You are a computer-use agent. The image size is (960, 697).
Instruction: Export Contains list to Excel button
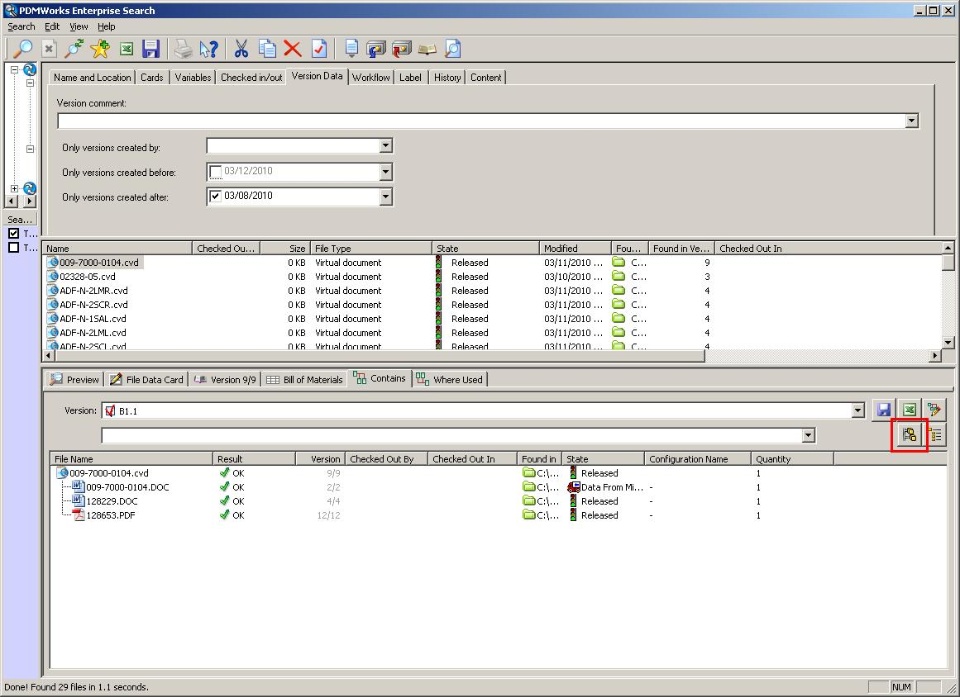click(909, 410)
